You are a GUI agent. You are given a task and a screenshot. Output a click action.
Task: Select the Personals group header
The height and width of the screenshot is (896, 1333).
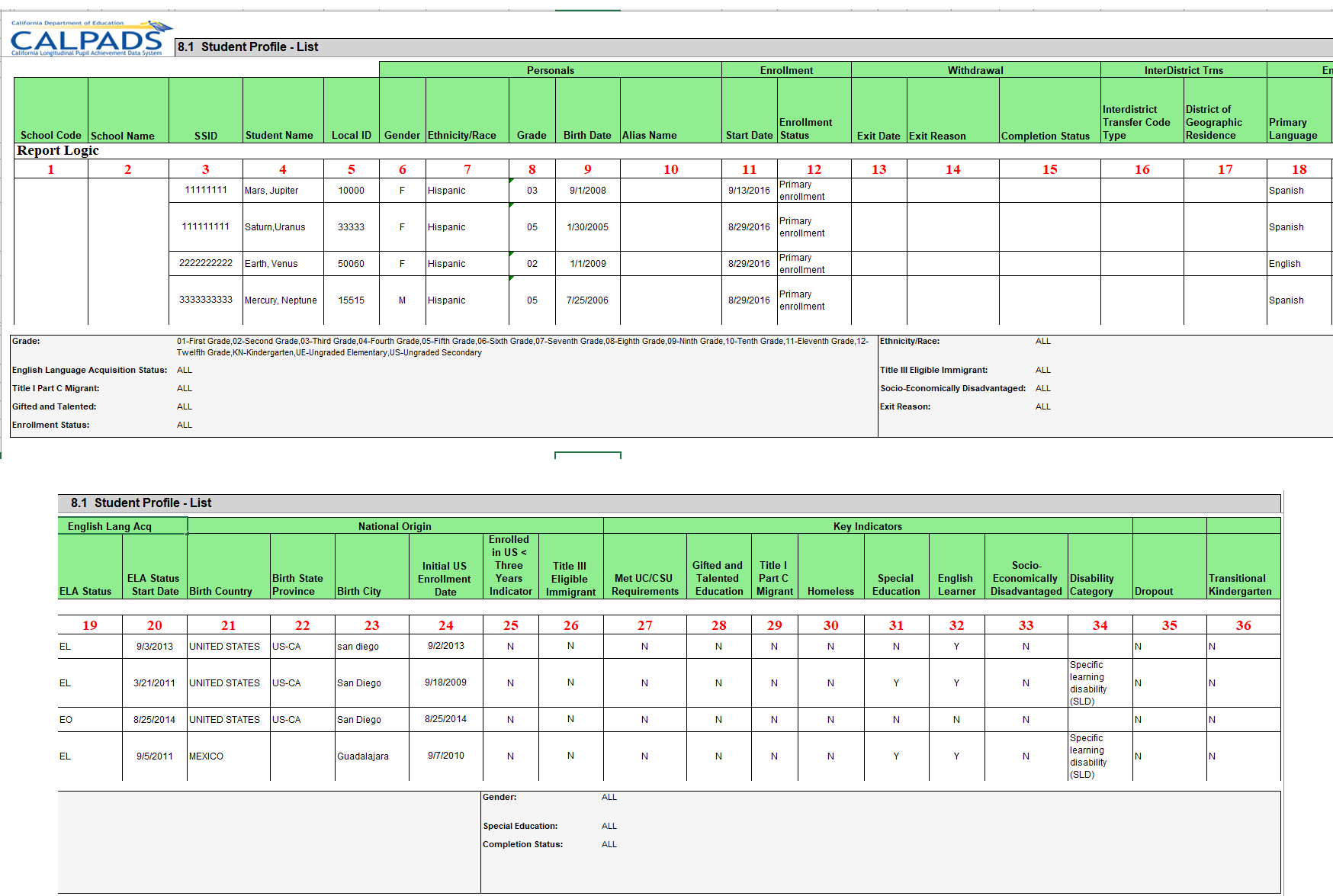click(x=551, y=70)
